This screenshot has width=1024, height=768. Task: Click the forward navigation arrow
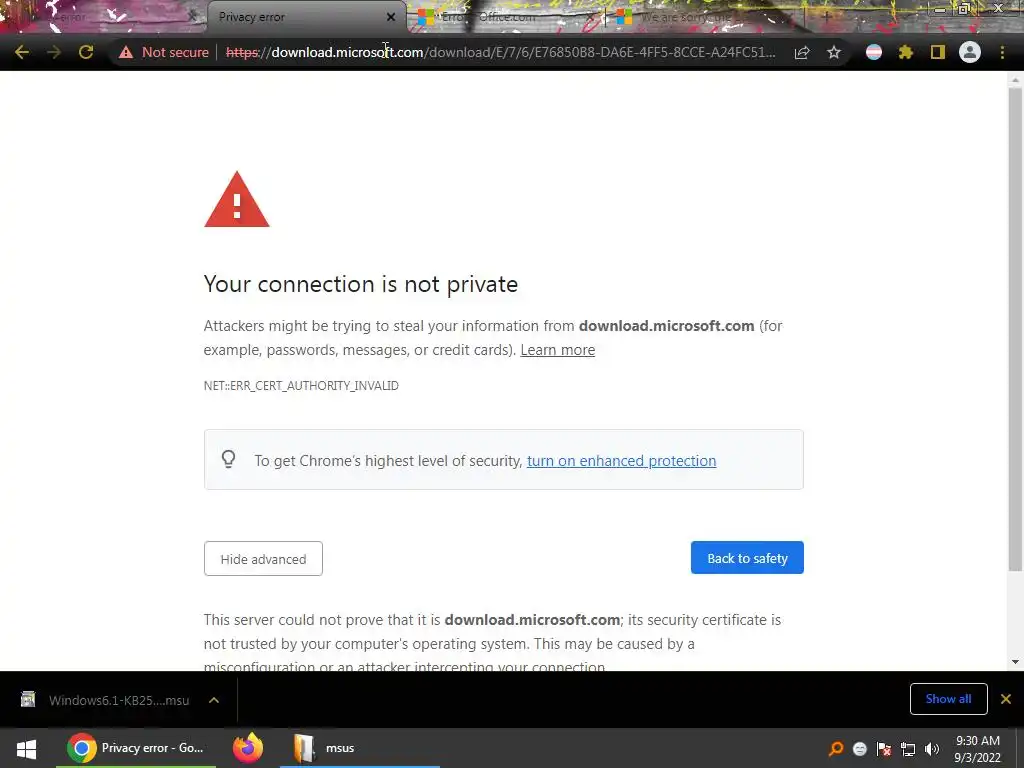[54, 52]
